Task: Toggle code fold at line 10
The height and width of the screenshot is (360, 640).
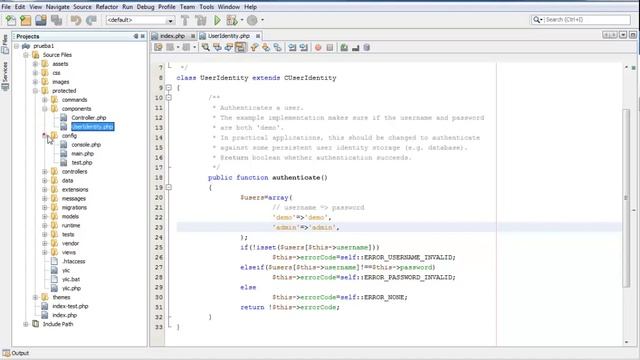Action: pyautogui.click(x=169, y=98)
